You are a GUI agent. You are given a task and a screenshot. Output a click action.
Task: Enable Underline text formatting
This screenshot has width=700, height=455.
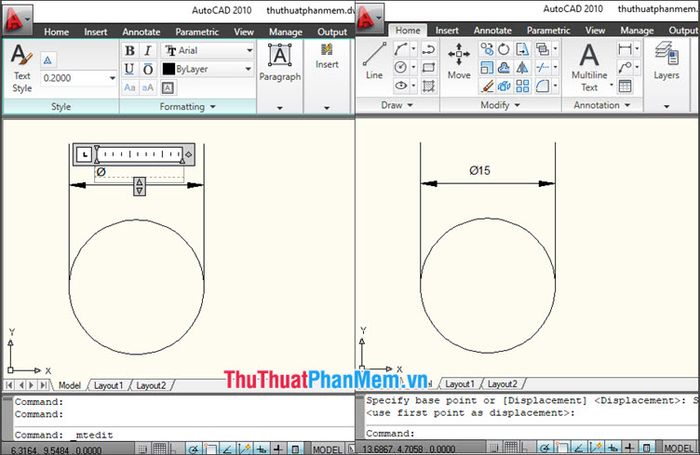(130, 69)
